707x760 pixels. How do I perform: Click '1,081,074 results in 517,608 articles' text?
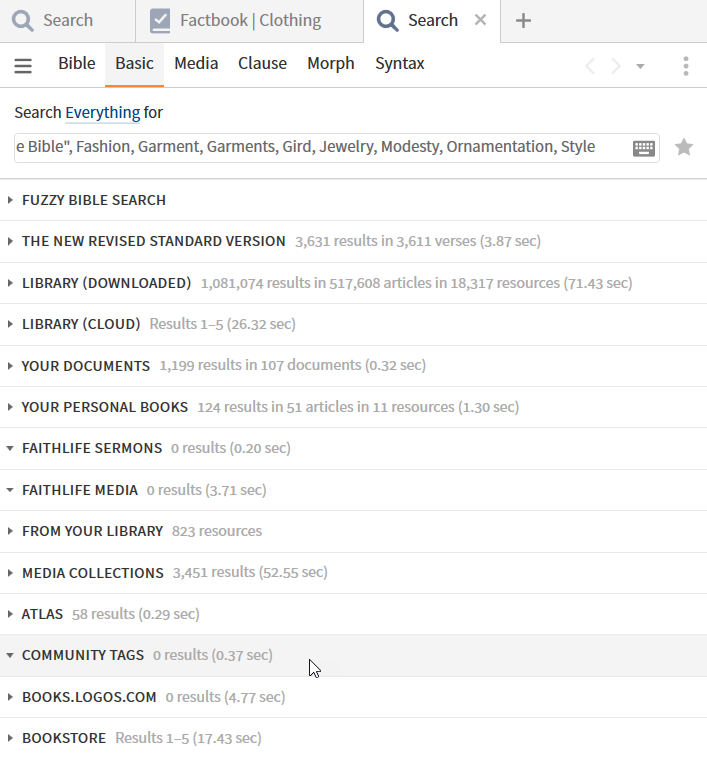(x=323, y=283)
